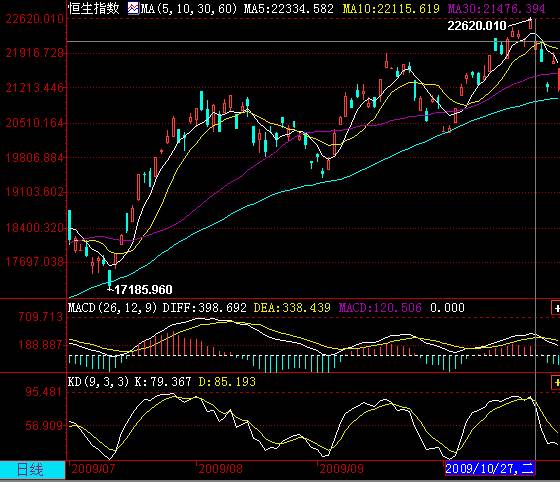Screen dimensions: 560x482
Task: Click the 21213.446 price axis label
Action: pyautogui.click(x=34, y=87)
